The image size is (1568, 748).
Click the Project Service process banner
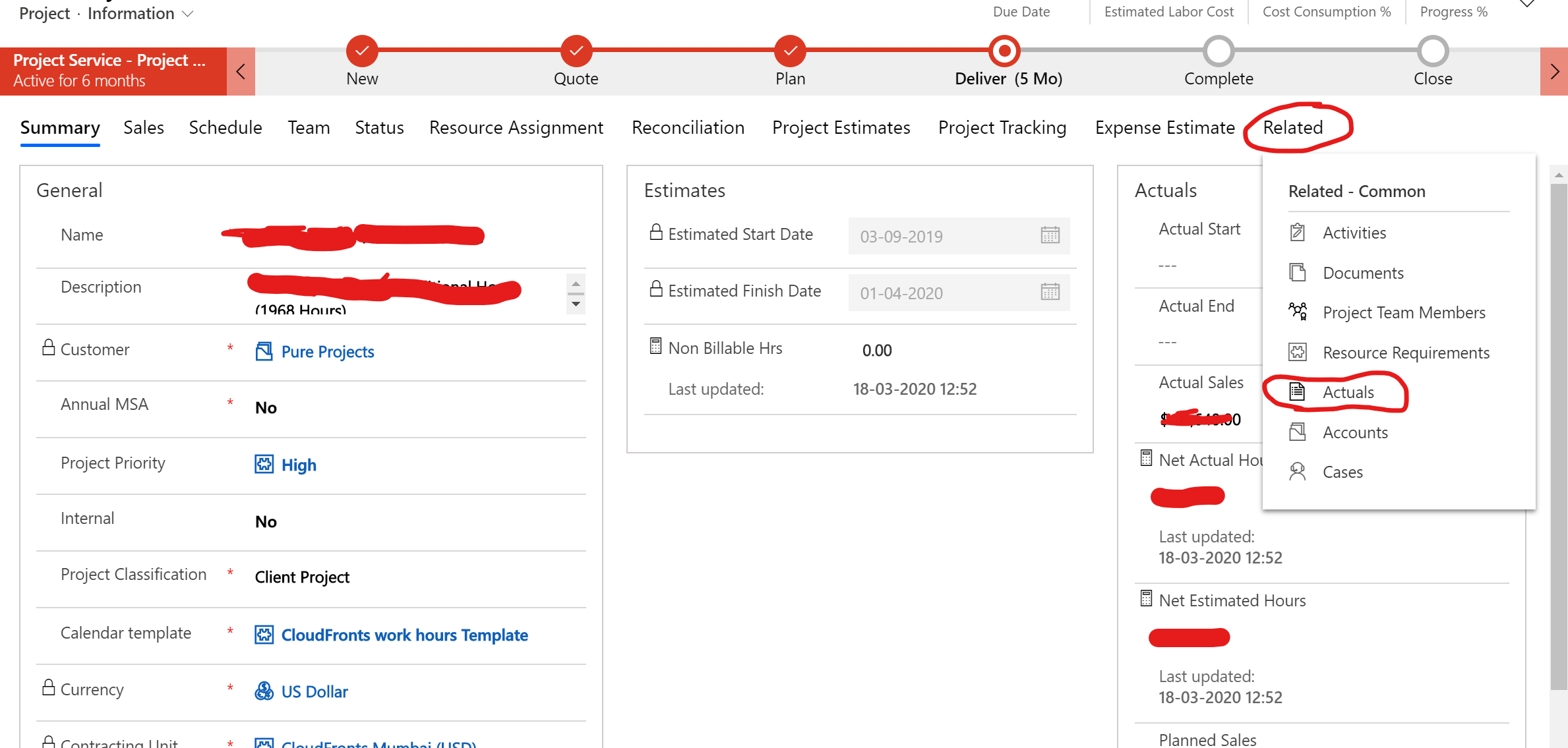click(113, 71)
